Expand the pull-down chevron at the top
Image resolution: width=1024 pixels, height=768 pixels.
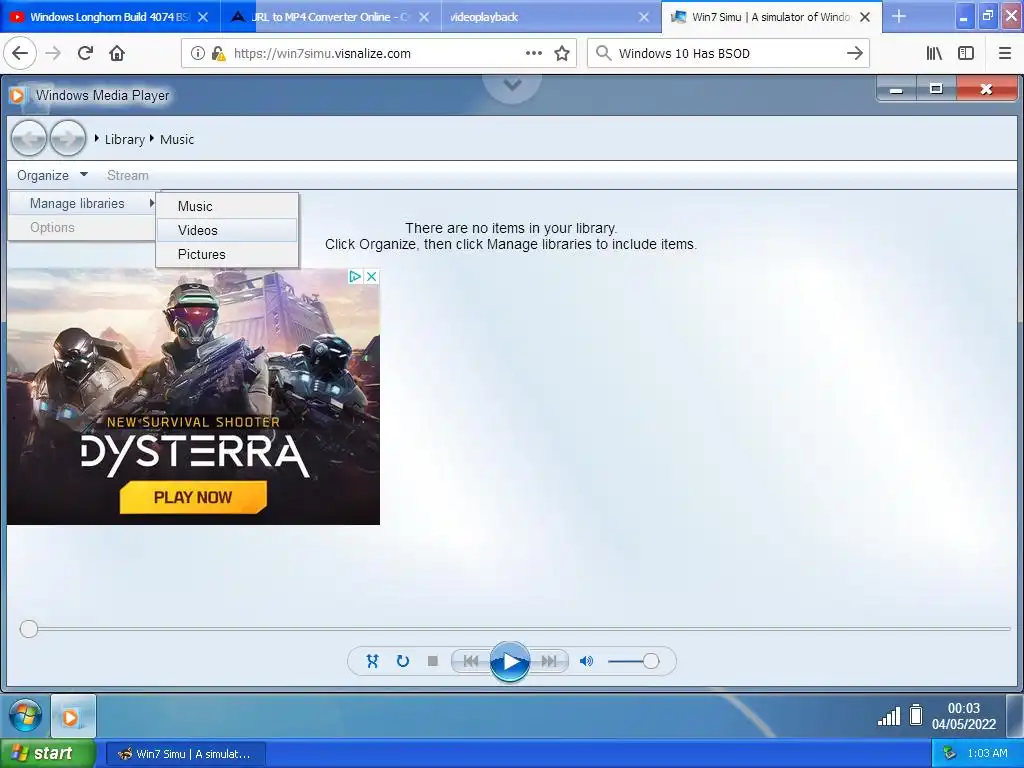[x=513, y=84]
